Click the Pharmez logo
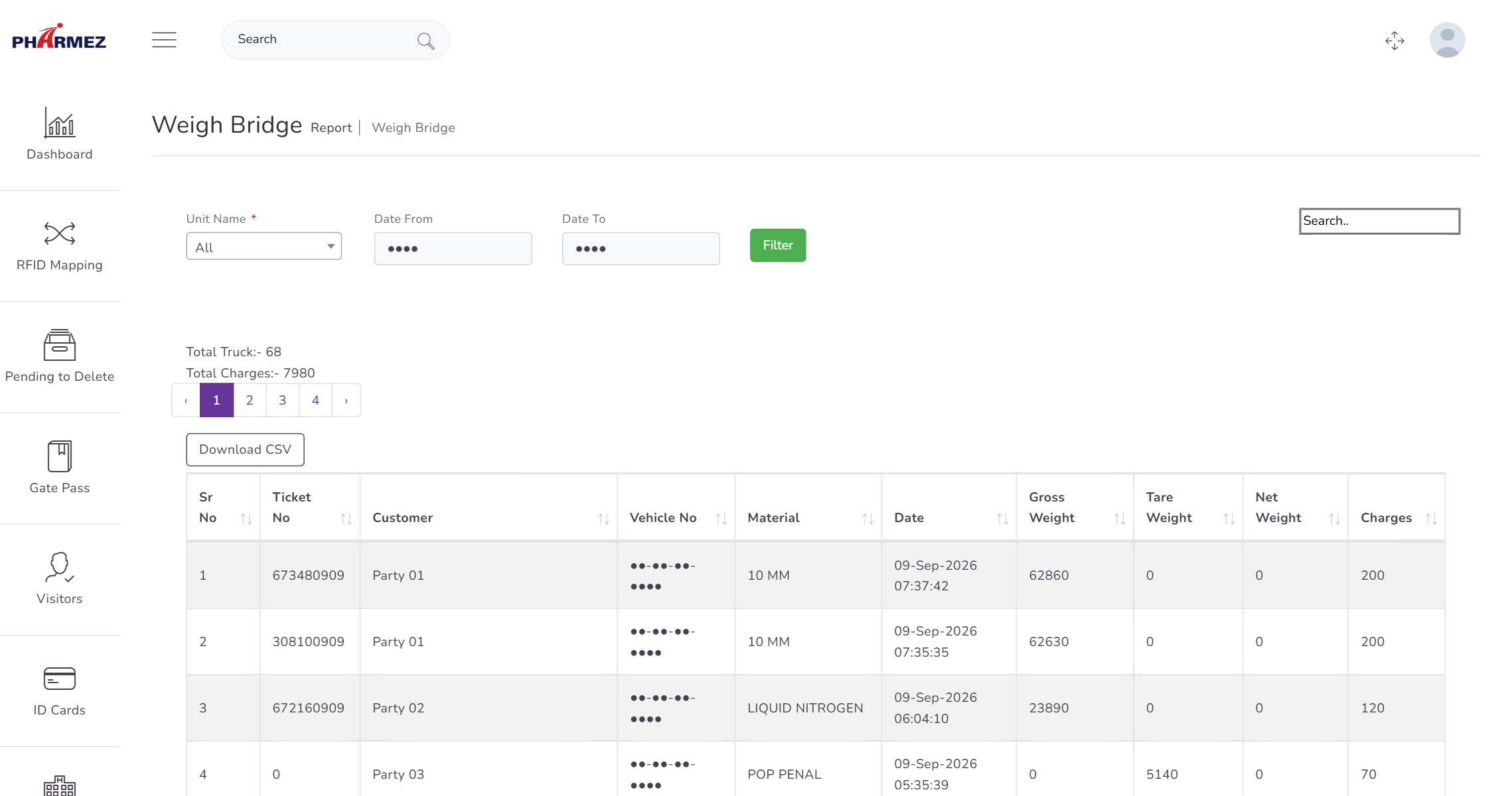The width and height of the screenshot is (1512, 796). pyautogui.click(x=59, y=37)
